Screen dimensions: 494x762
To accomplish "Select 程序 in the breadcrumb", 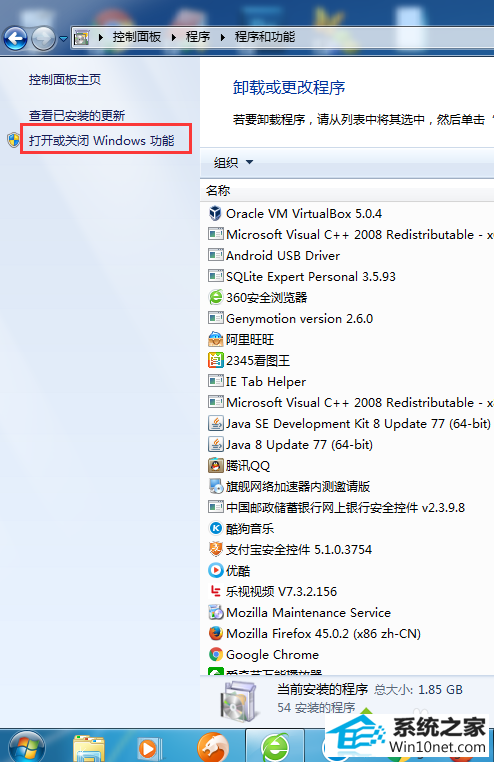I will tap(198, 37).
